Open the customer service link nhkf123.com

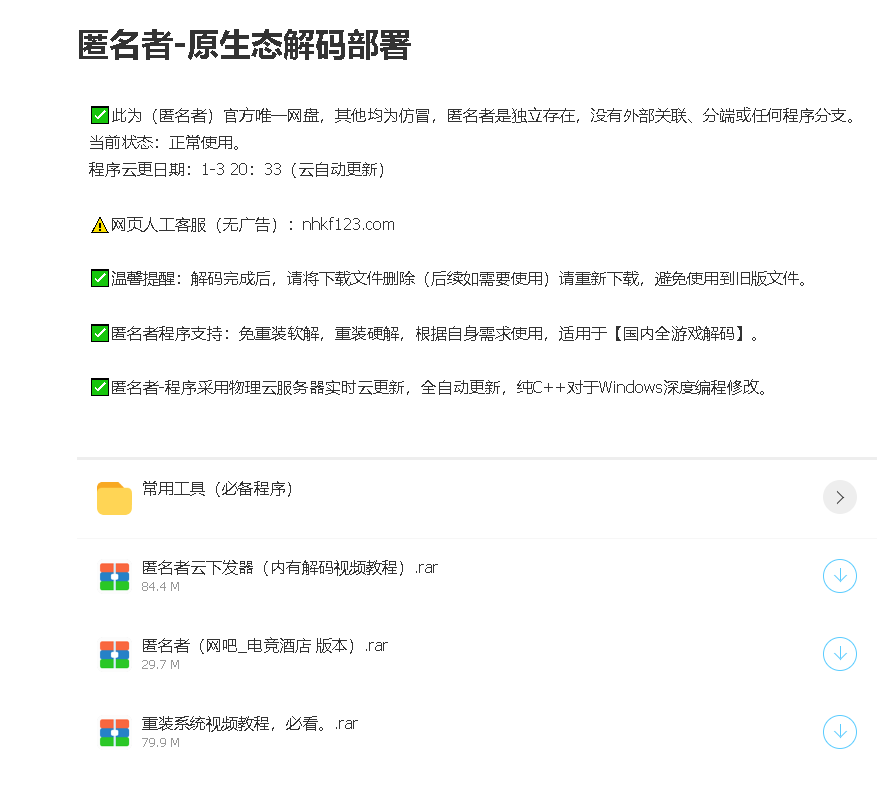point(347,224)
